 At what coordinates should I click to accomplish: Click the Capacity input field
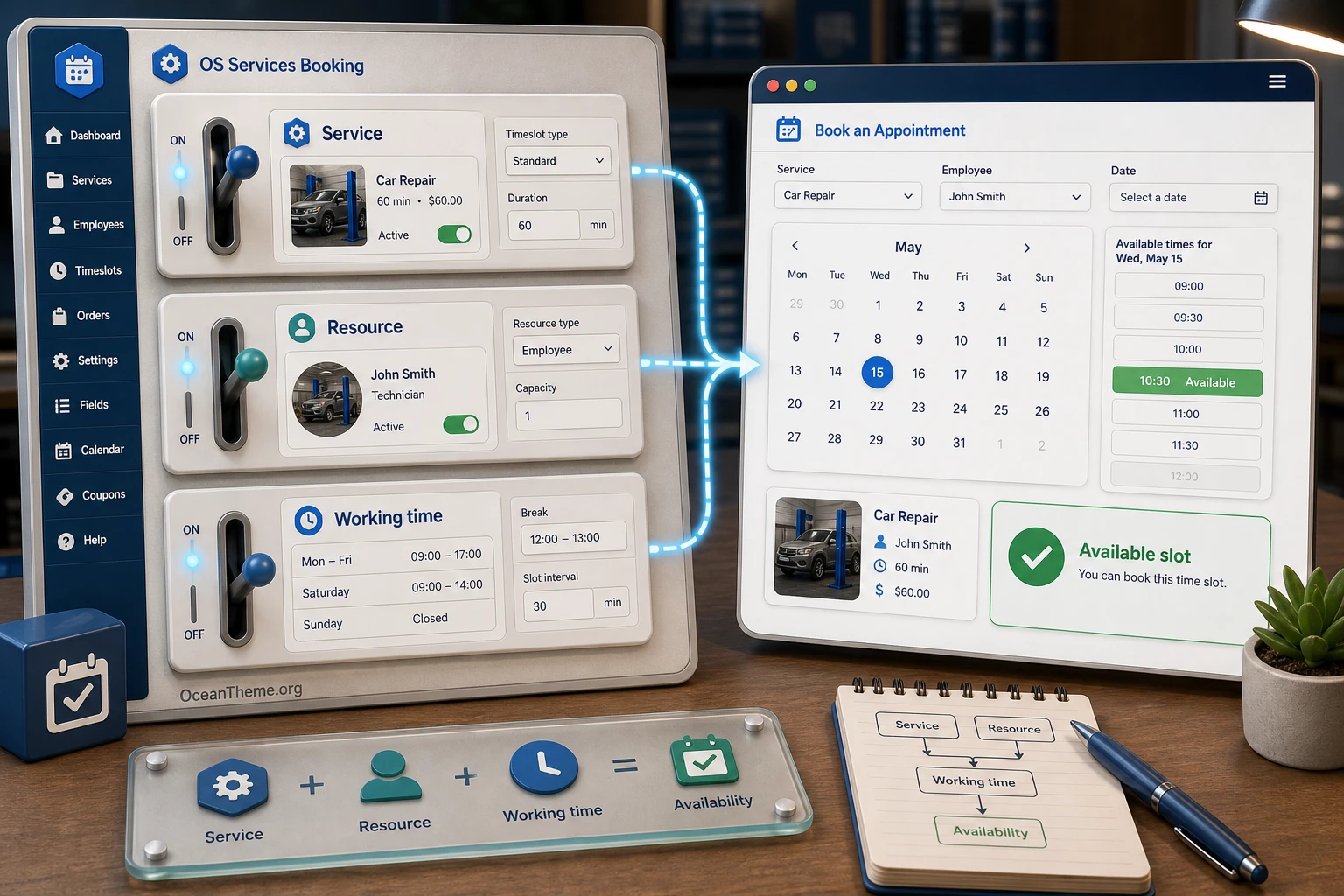pos(569,415)
